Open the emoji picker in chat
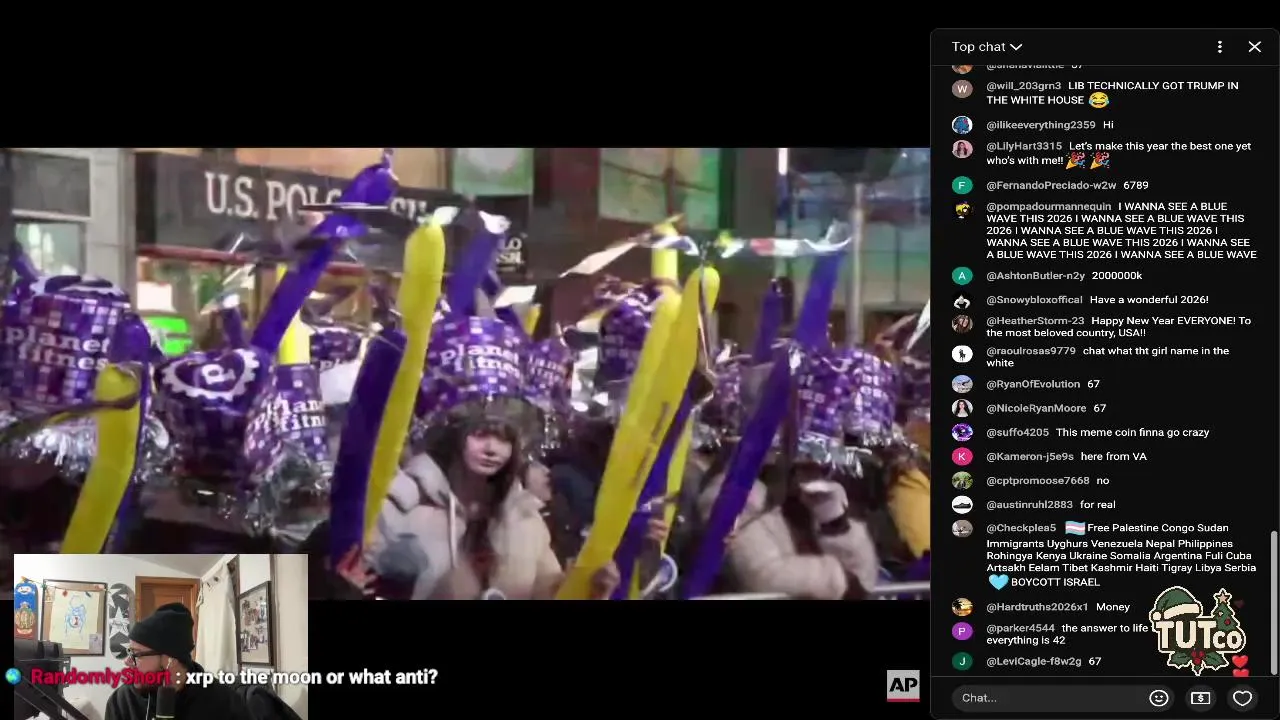This screenshot has width=1280, height=720. 1159,698
